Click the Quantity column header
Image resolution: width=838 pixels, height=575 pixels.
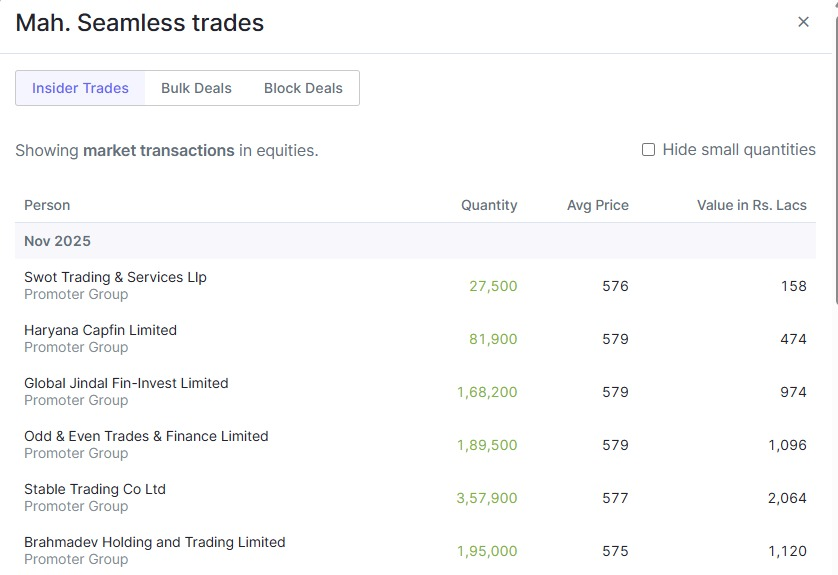489,205
